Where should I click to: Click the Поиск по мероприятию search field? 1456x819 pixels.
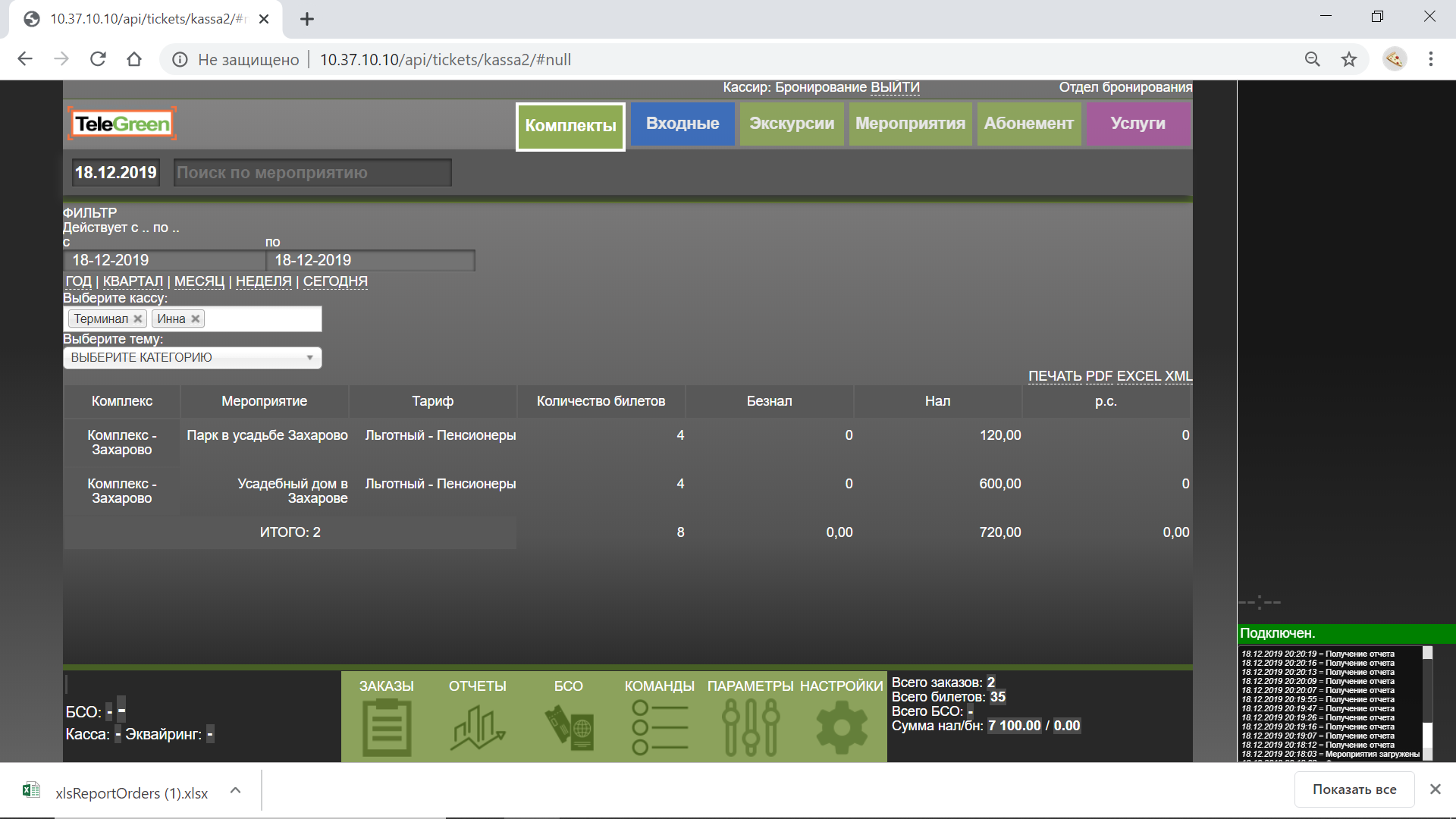(x=312, y=173)
